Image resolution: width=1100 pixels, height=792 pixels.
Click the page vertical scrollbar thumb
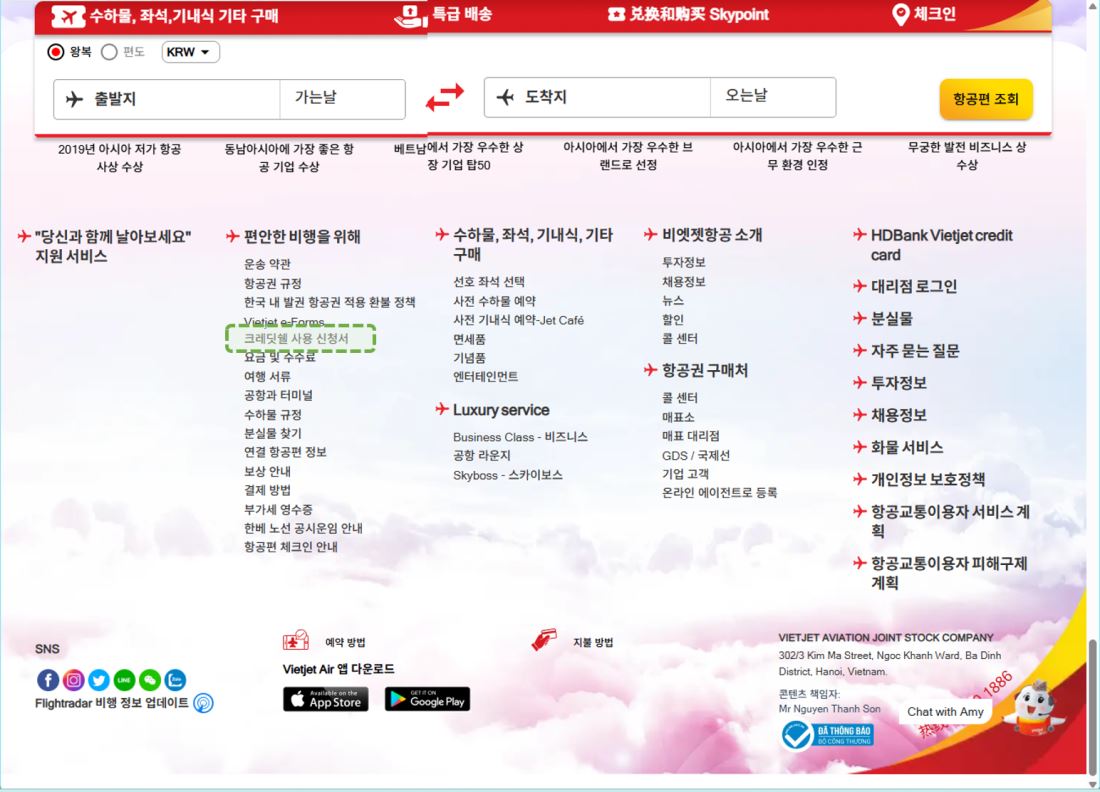[x=1093, y=705]
